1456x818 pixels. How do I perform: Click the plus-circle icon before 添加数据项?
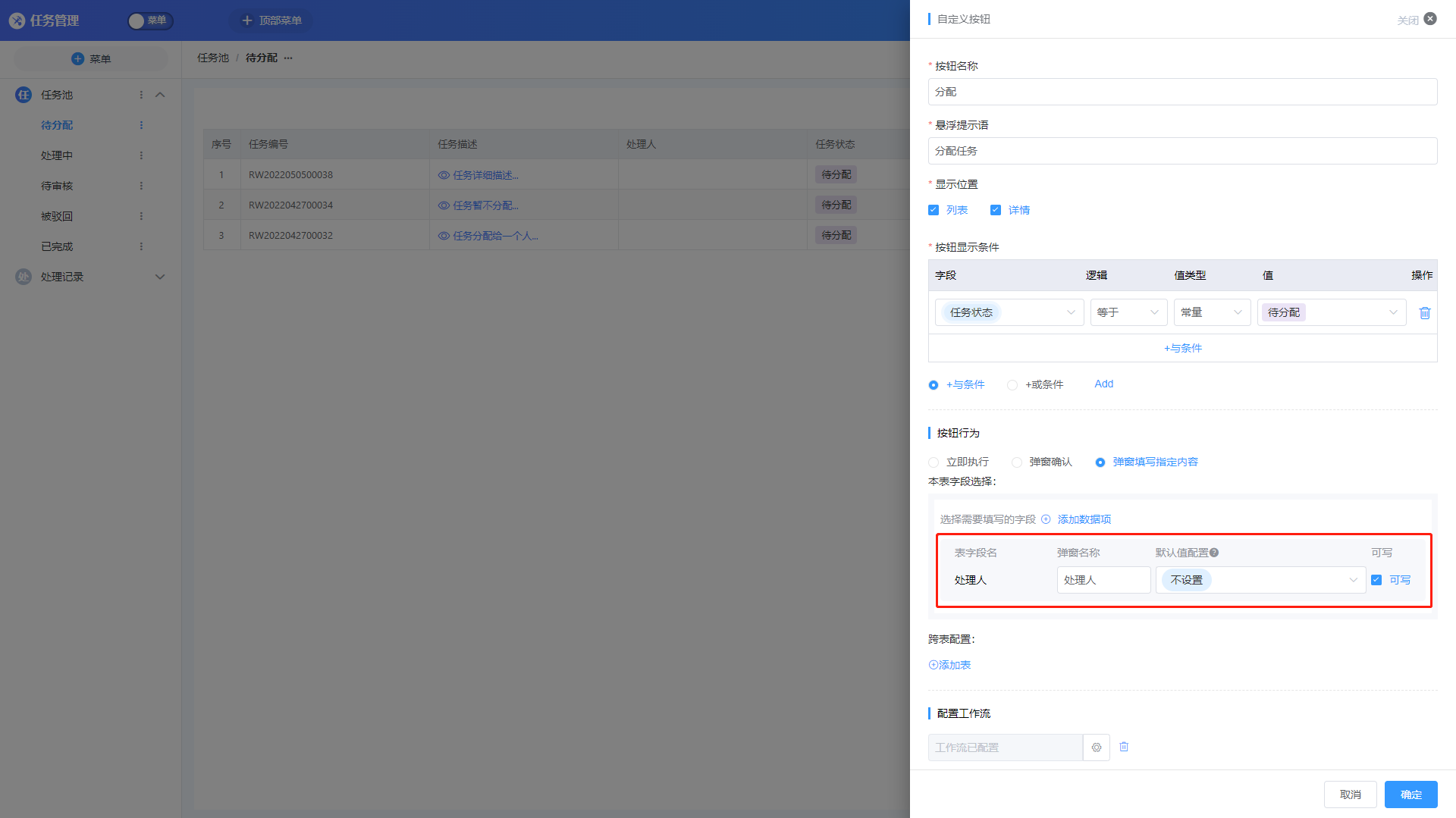(1046, 519)
